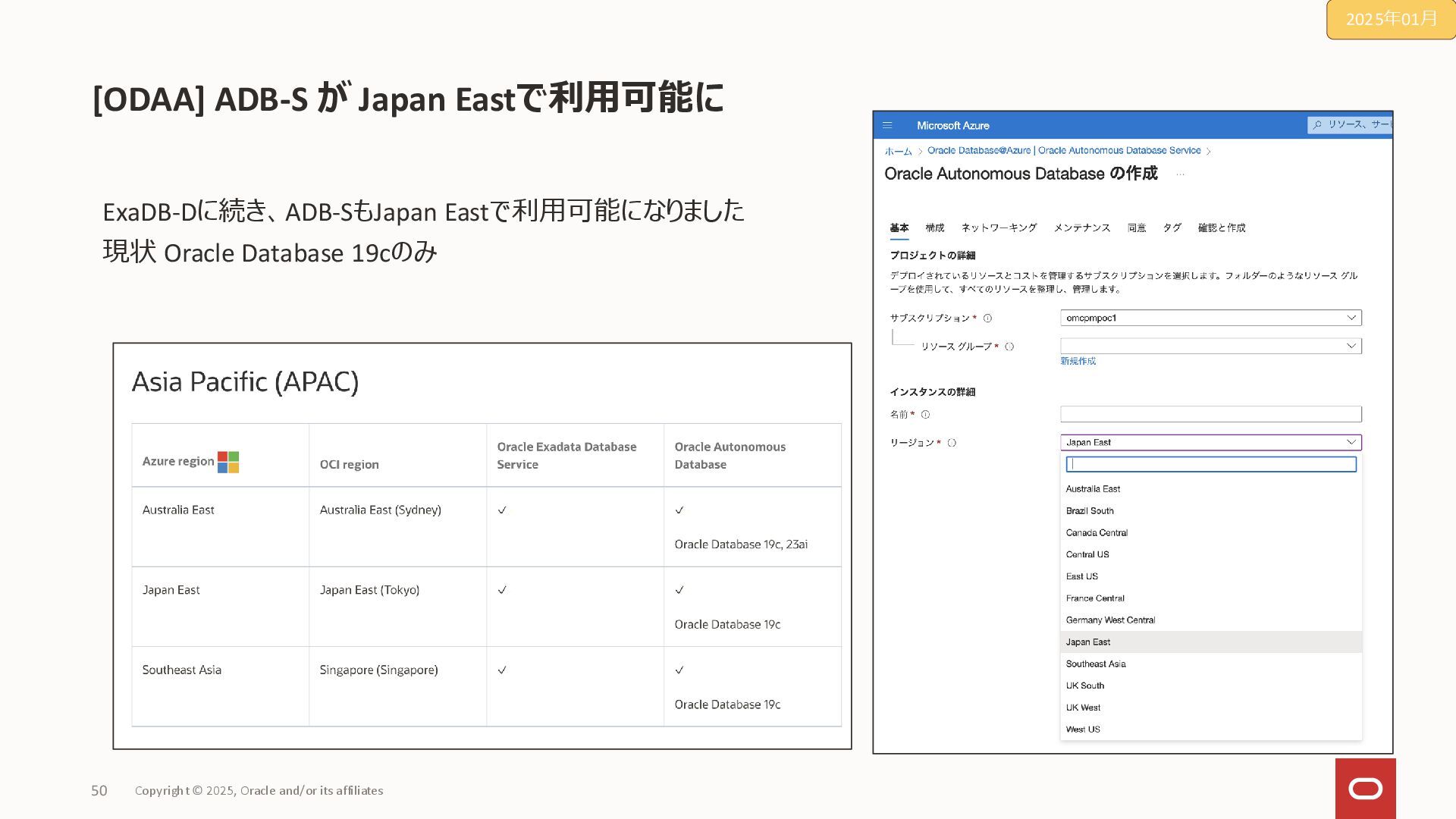Switch to the タグ tab

[x=1172, y=228]
